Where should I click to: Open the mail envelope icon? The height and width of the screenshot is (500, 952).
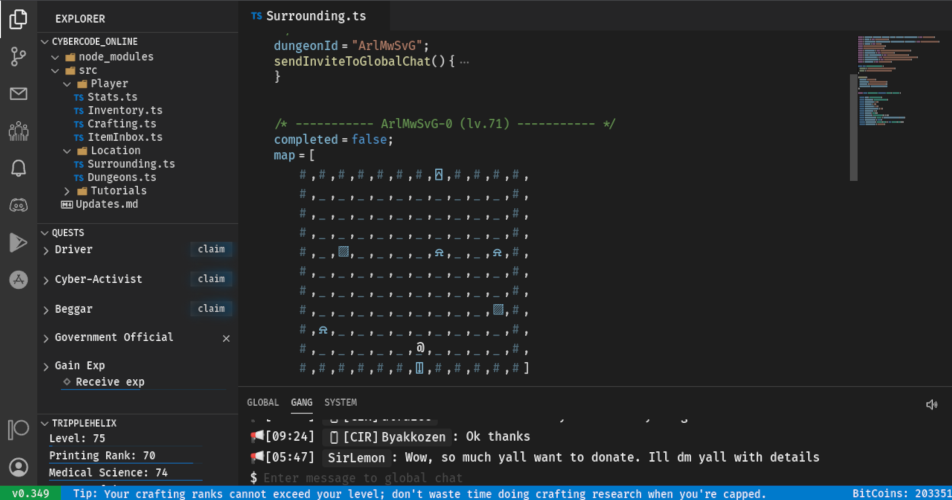[x=18, y=94]
